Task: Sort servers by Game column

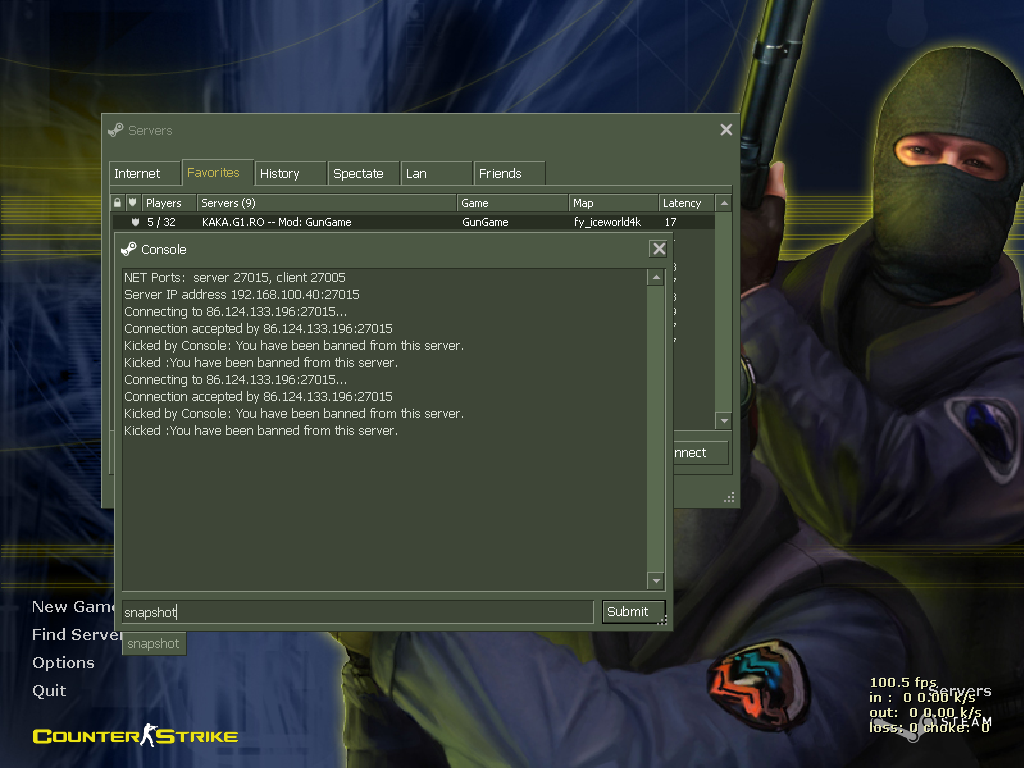Action: point(513,203)
